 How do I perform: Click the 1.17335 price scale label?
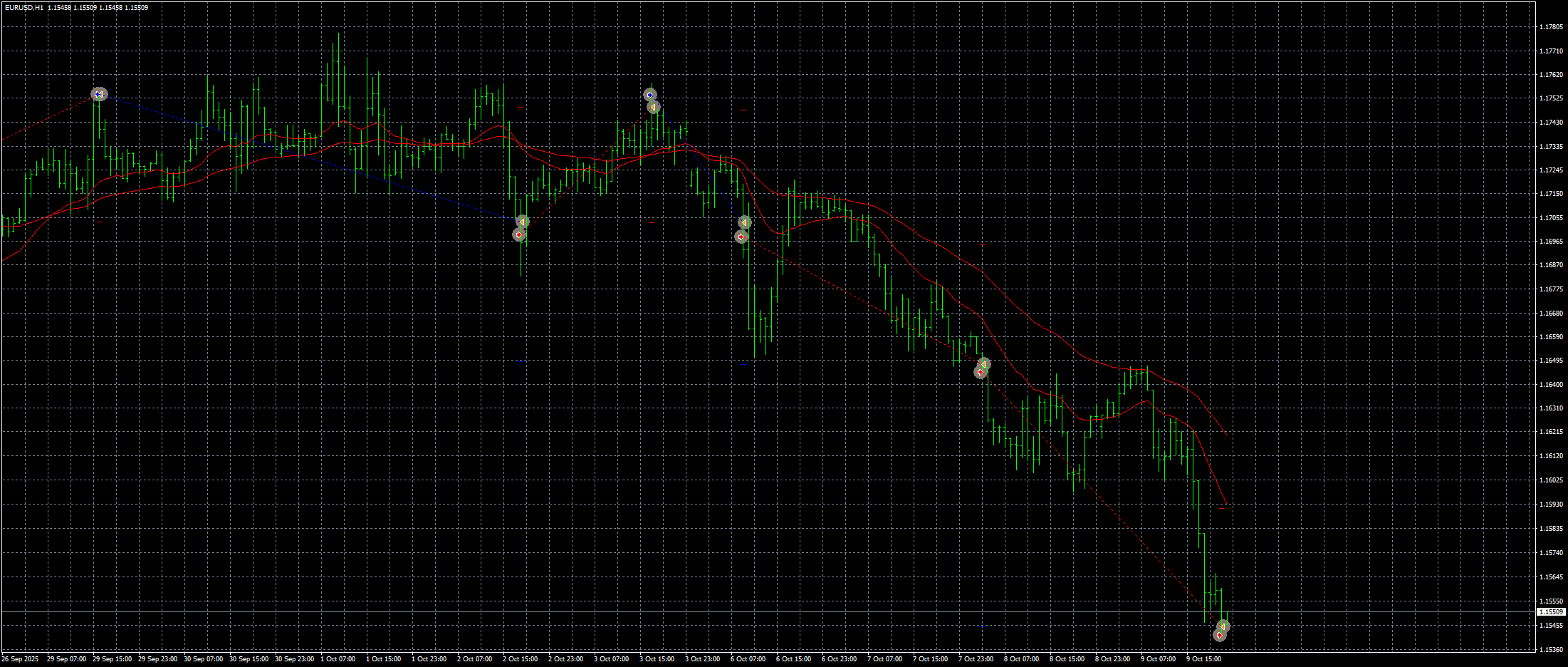[x=1551, y=147]
